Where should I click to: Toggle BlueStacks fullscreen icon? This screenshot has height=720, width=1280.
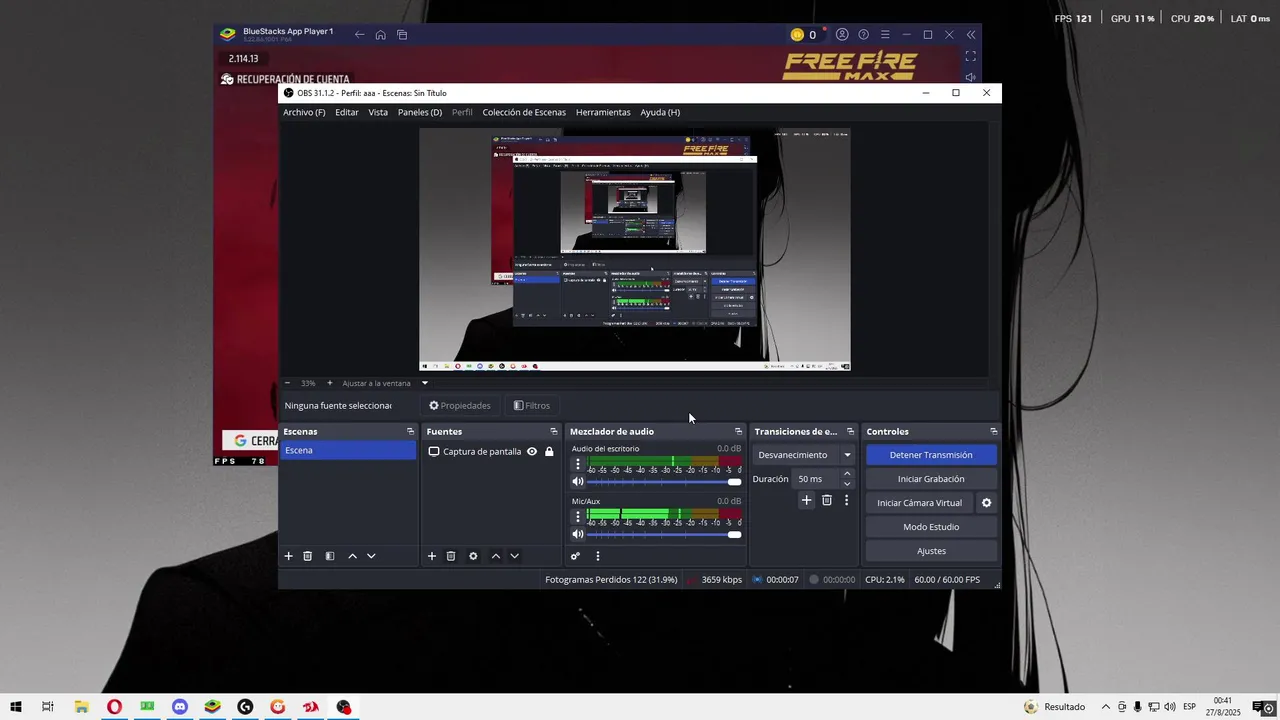click(x=970, y=57)
